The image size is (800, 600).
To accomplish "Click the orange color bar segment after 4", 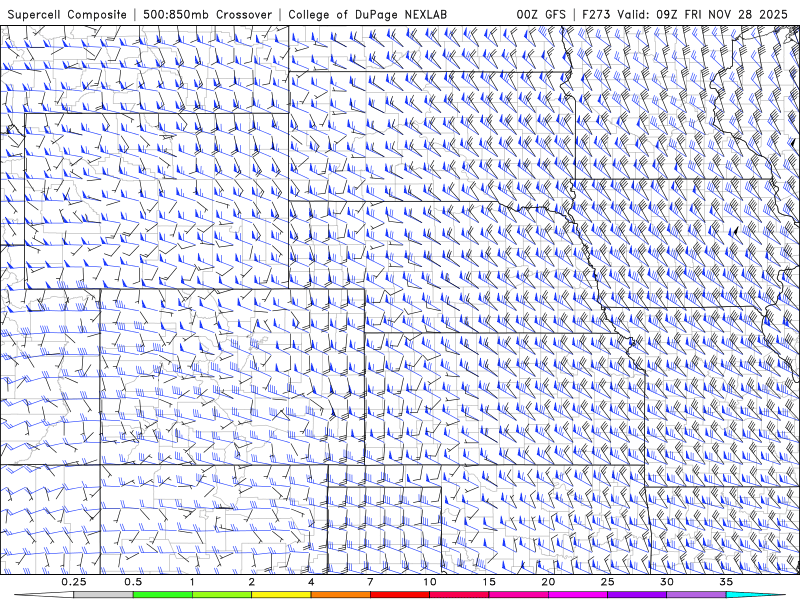I will (x=340, y=595).
